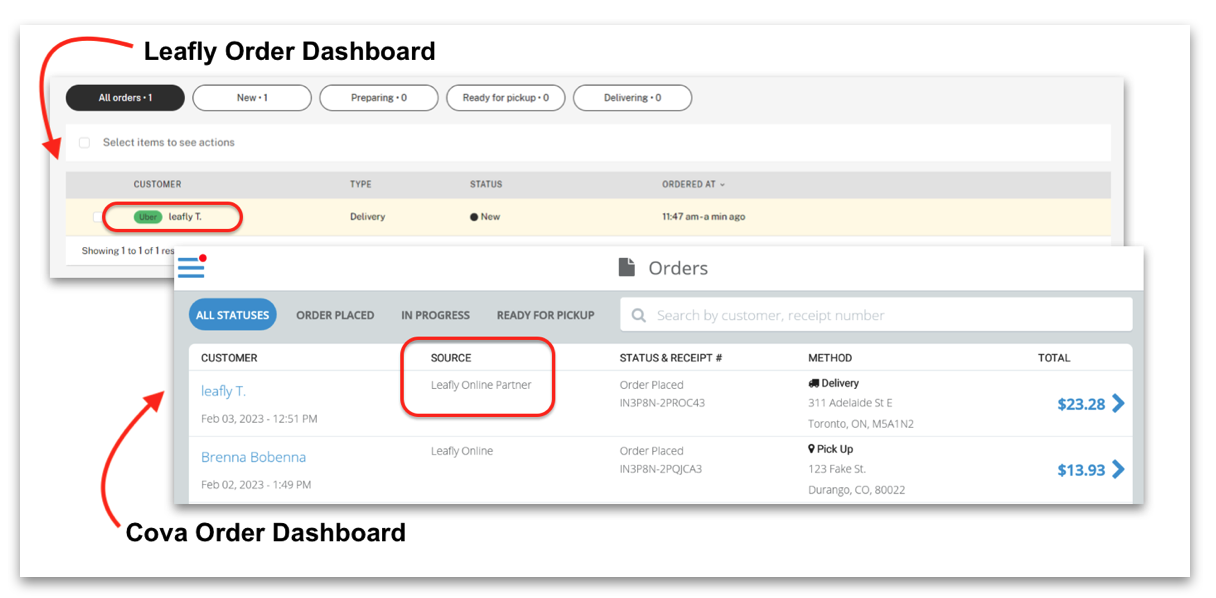Switch to READY FOR PICKUP tab
Viewport: 1216px width, 598px height.
[545, 315]
